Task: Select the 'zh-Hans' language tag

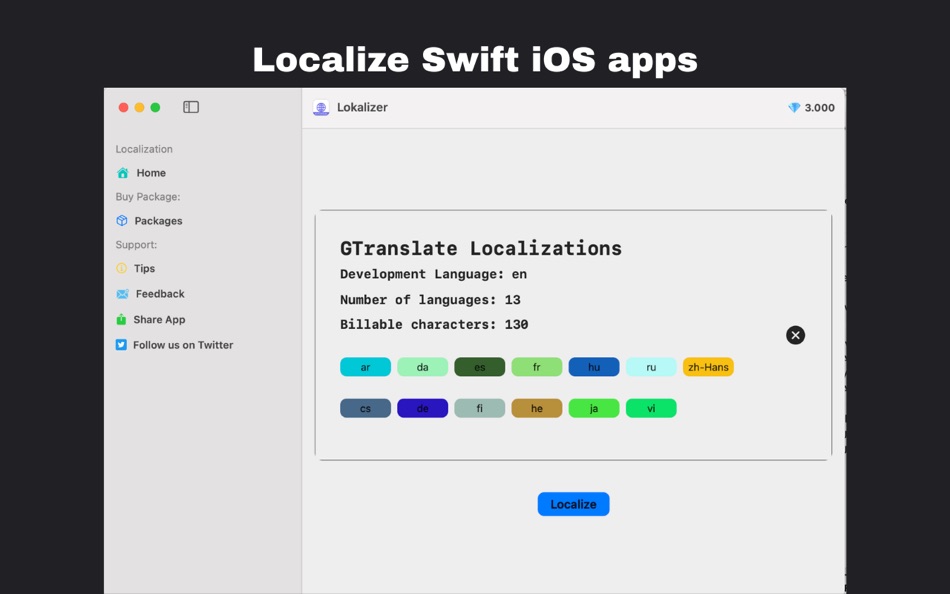Action: coord(708,367)
